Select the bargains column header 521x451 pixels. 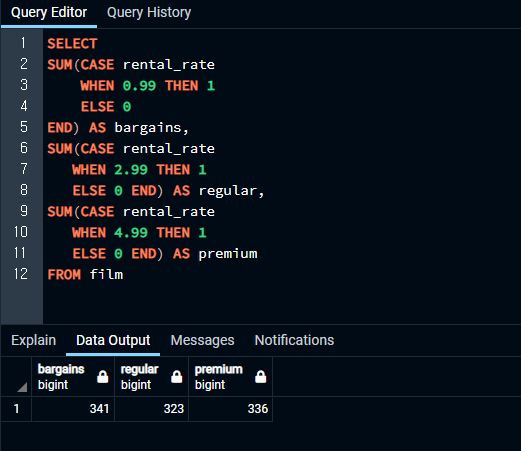click(x=73, y=377)
